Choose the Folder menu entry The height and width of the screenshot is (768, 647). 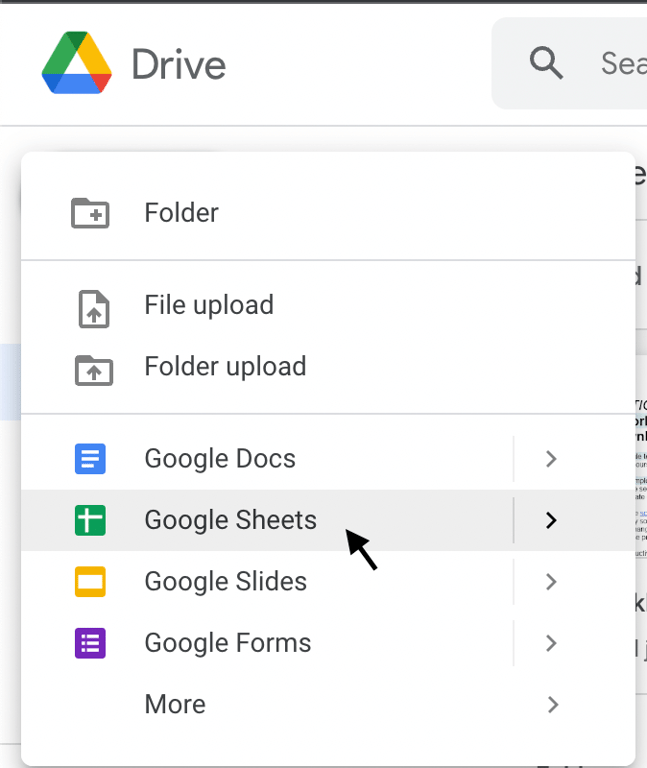[328, 213]
